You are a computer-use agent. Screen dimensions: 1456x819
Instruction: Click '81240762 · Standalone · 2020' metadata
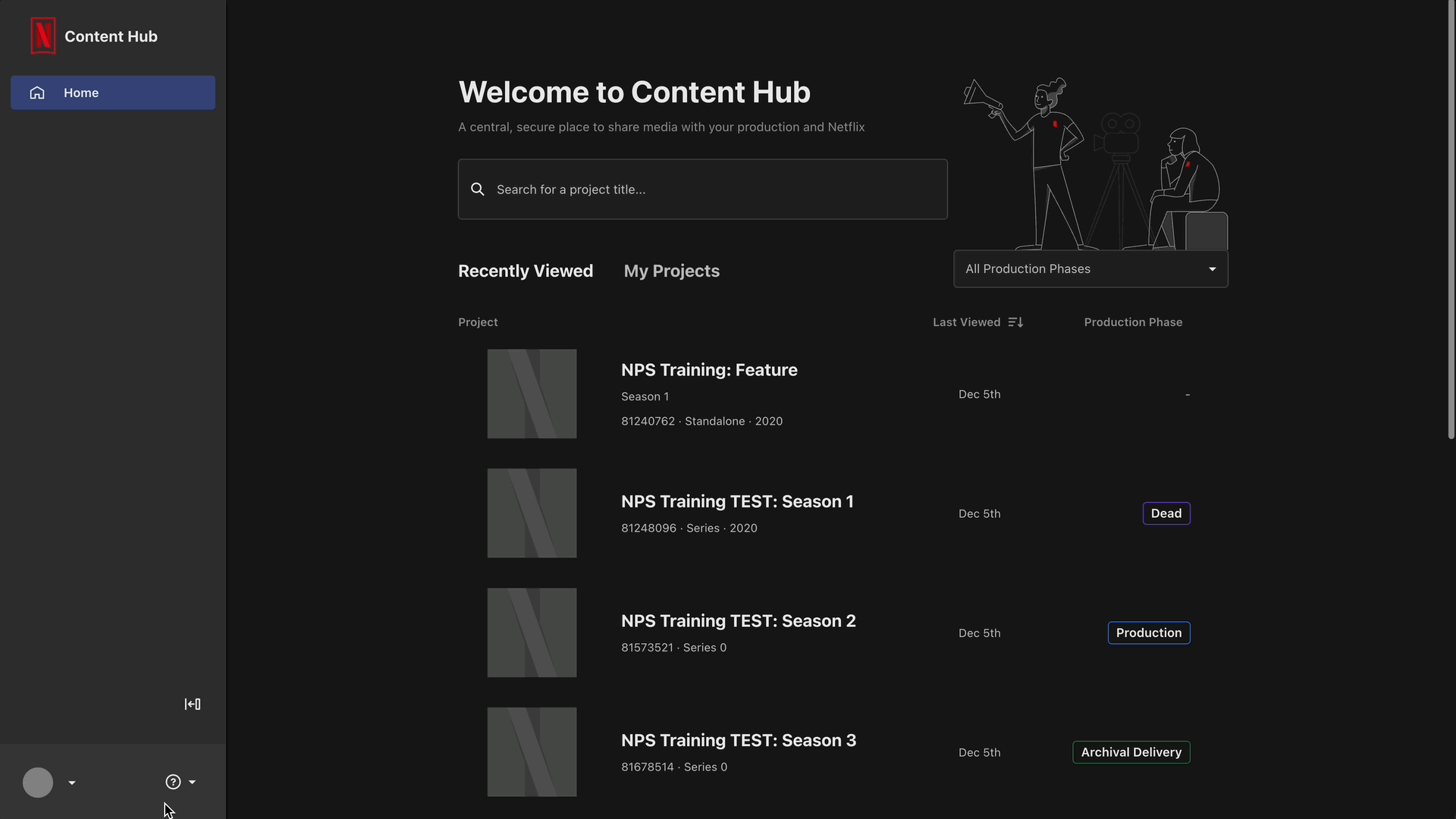(x=701, y=421)
